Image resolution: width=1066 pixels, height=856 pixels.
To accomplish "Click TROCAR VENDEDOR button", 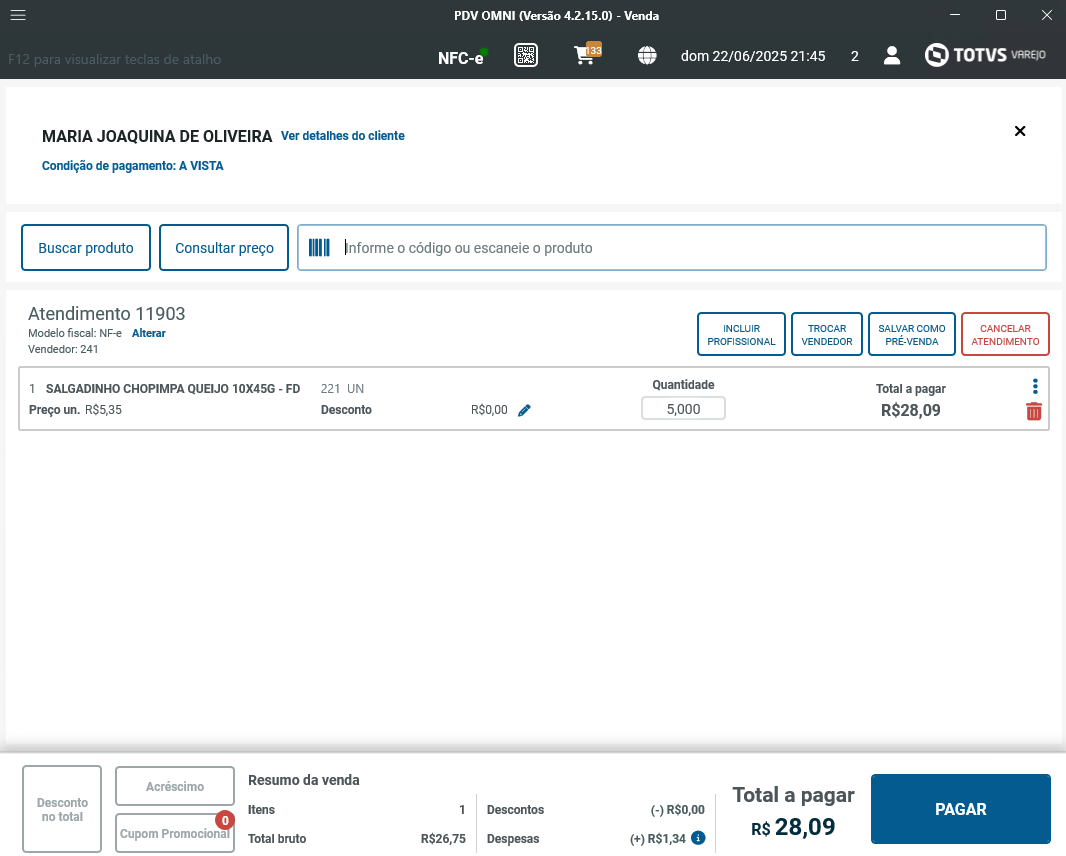I will (x=827, y=334).
